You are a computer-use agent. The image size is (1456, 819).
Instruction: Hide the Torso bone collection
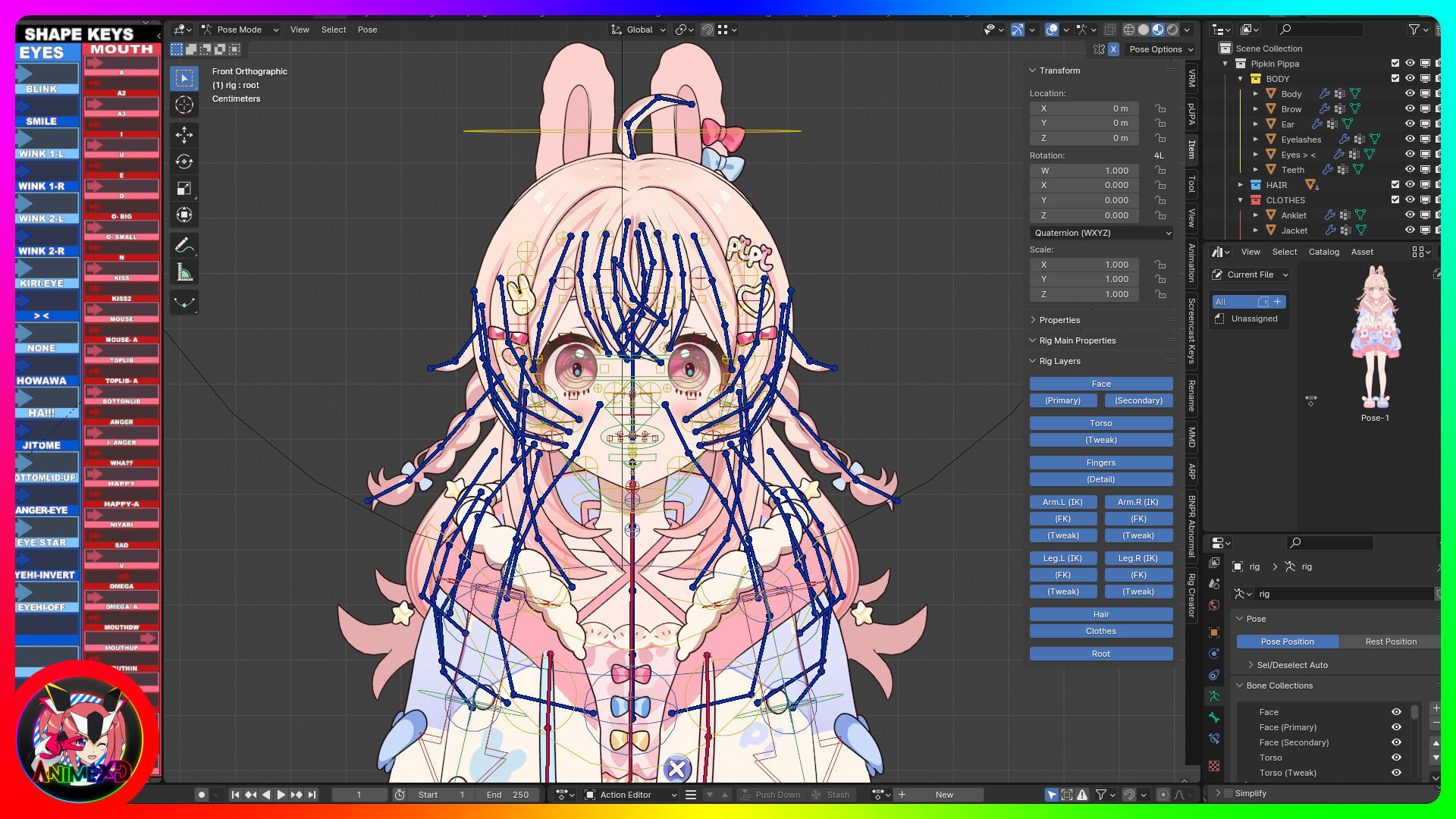click(1396, 758)
